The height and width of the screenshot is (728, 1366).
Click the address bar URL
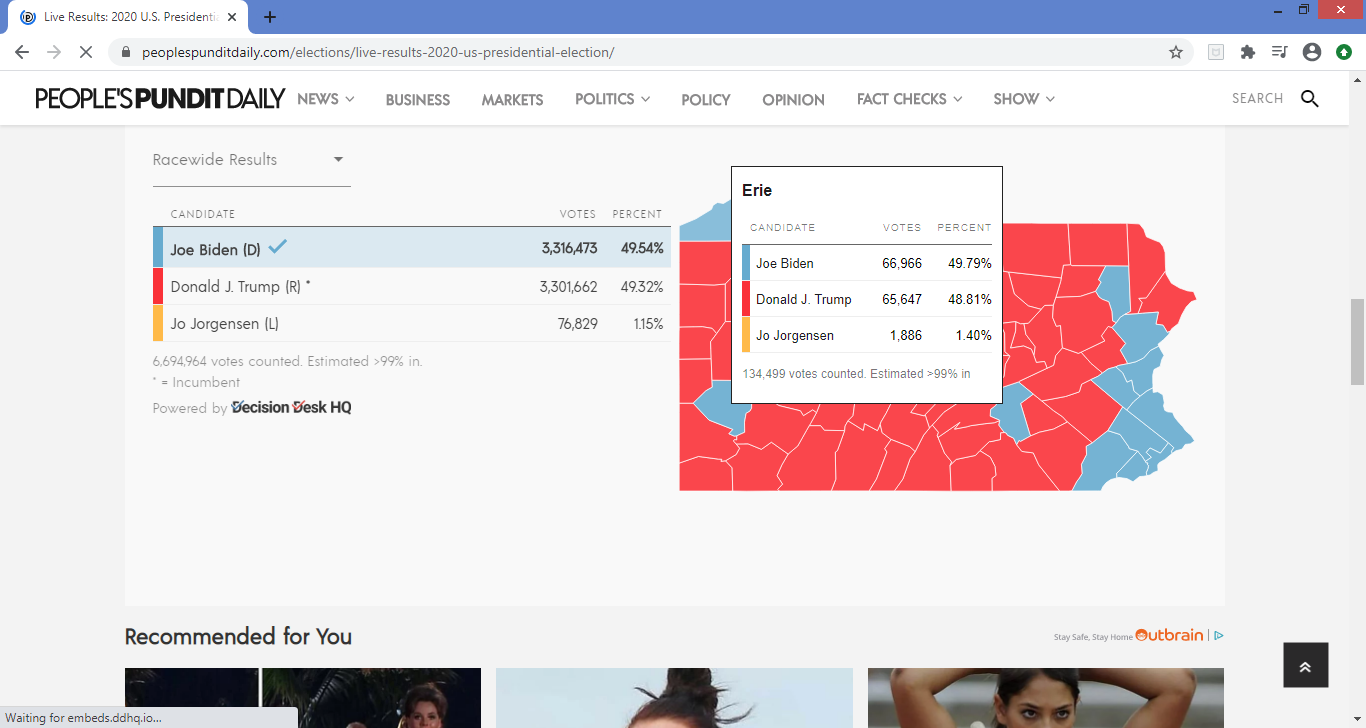(x=378, y=52)
